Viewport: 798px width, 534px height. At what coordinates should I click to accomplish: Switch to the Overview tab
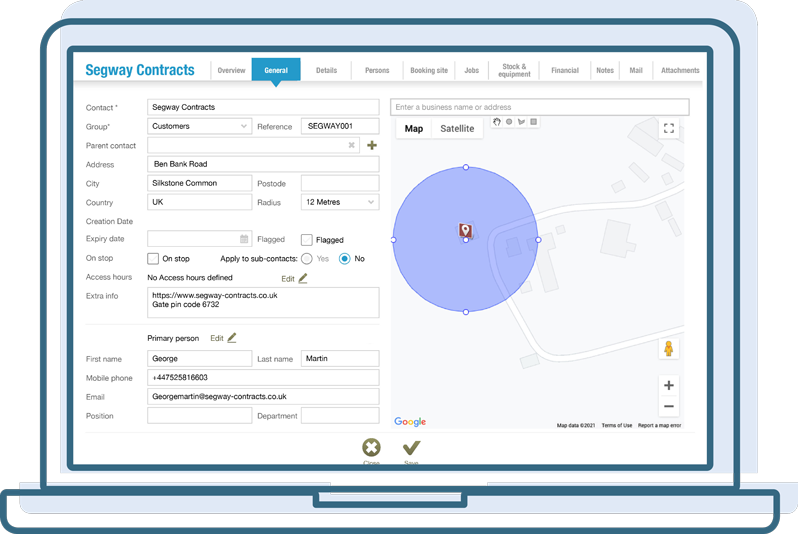(x=232, y=70)
